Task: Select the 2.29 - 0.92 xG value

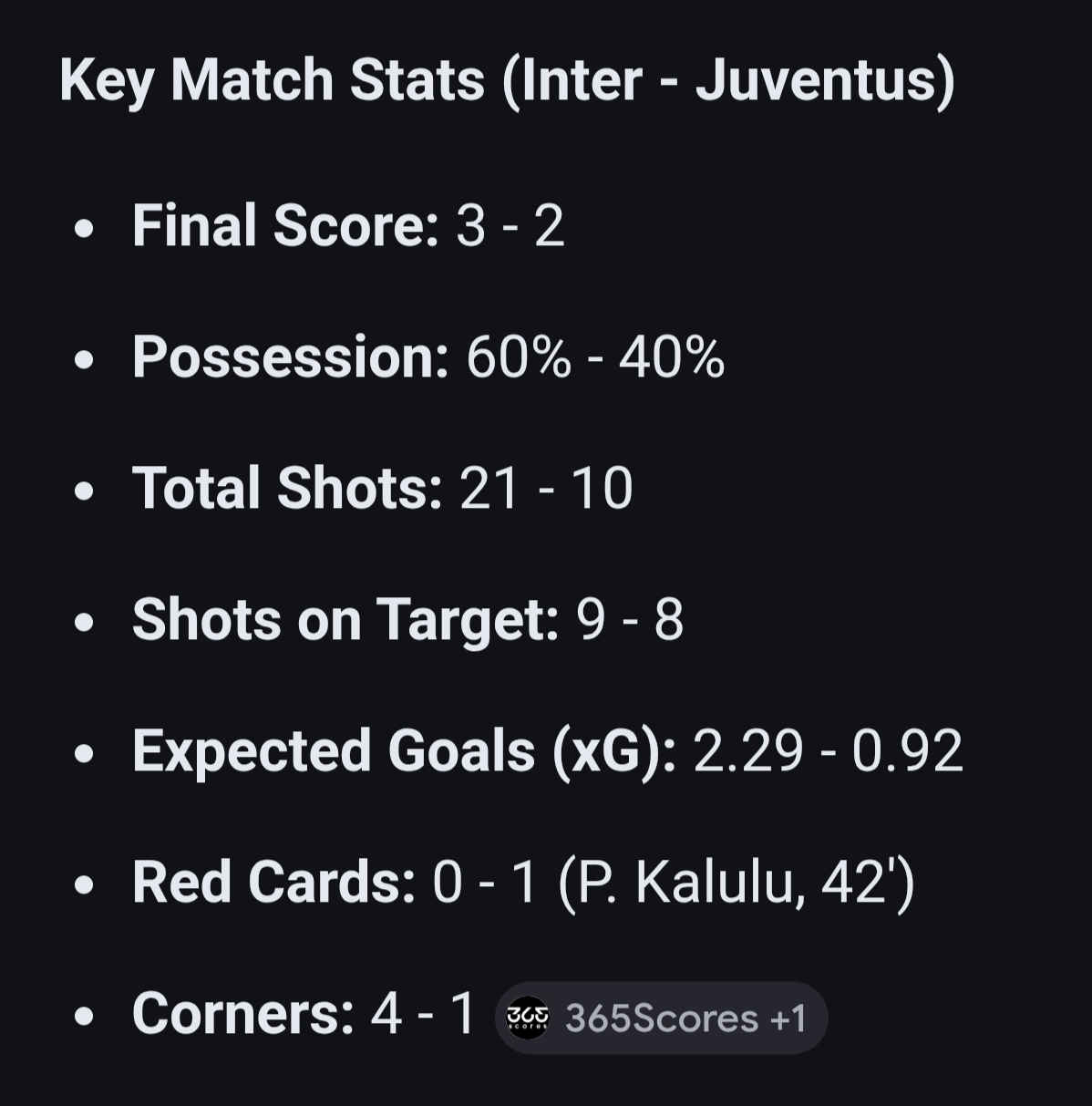Action: 828,751
